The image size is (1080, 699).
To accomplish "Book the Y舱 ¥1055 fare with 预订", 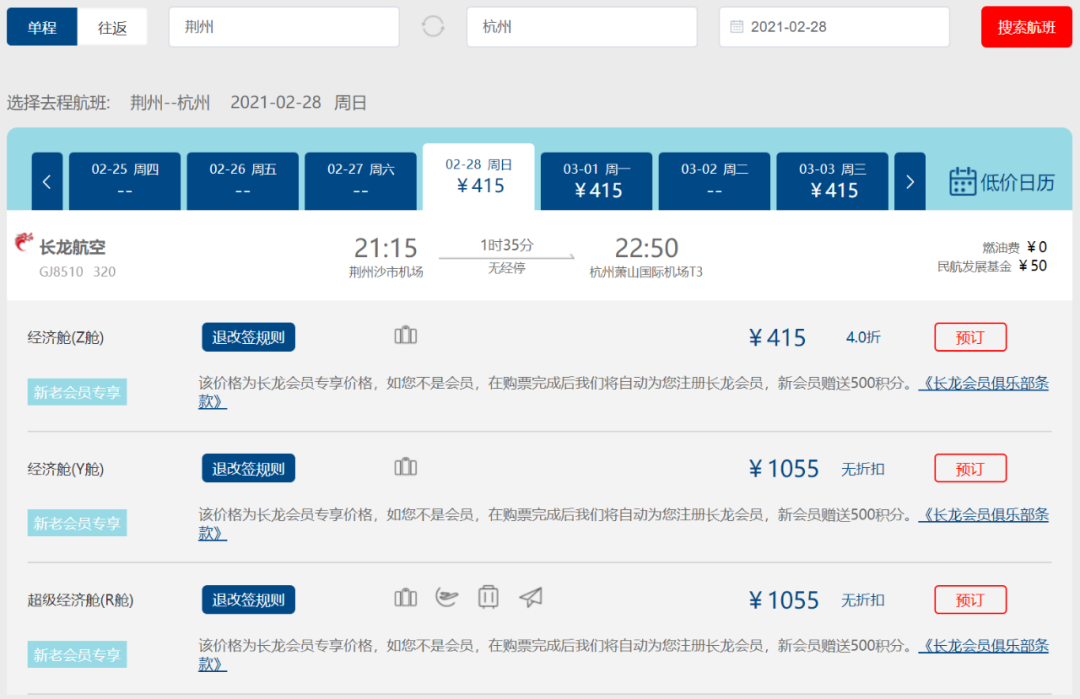I will tap(970, 468).
